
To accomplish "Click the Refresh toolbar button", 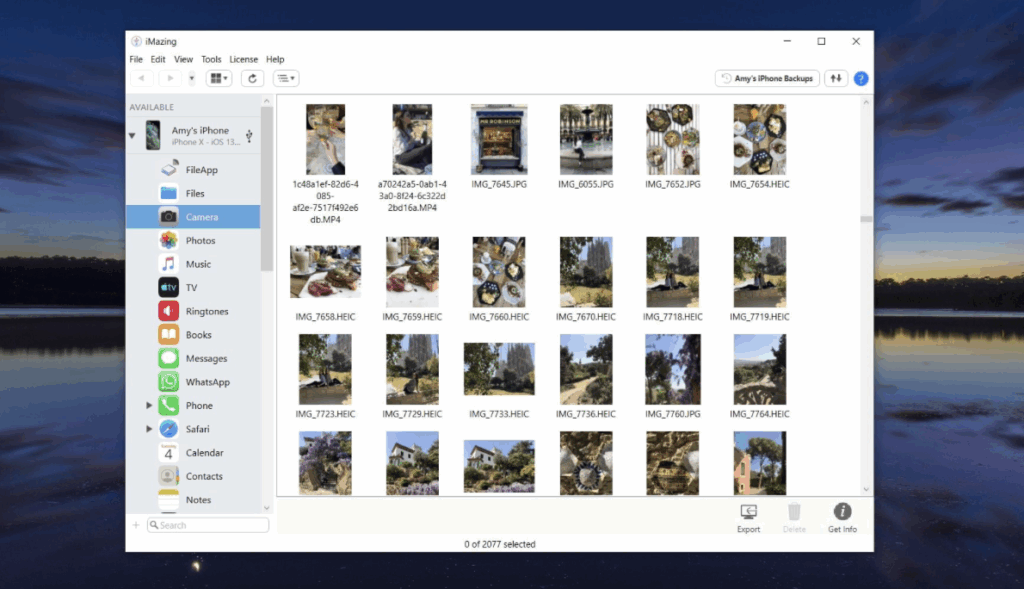I will point(252,78).
